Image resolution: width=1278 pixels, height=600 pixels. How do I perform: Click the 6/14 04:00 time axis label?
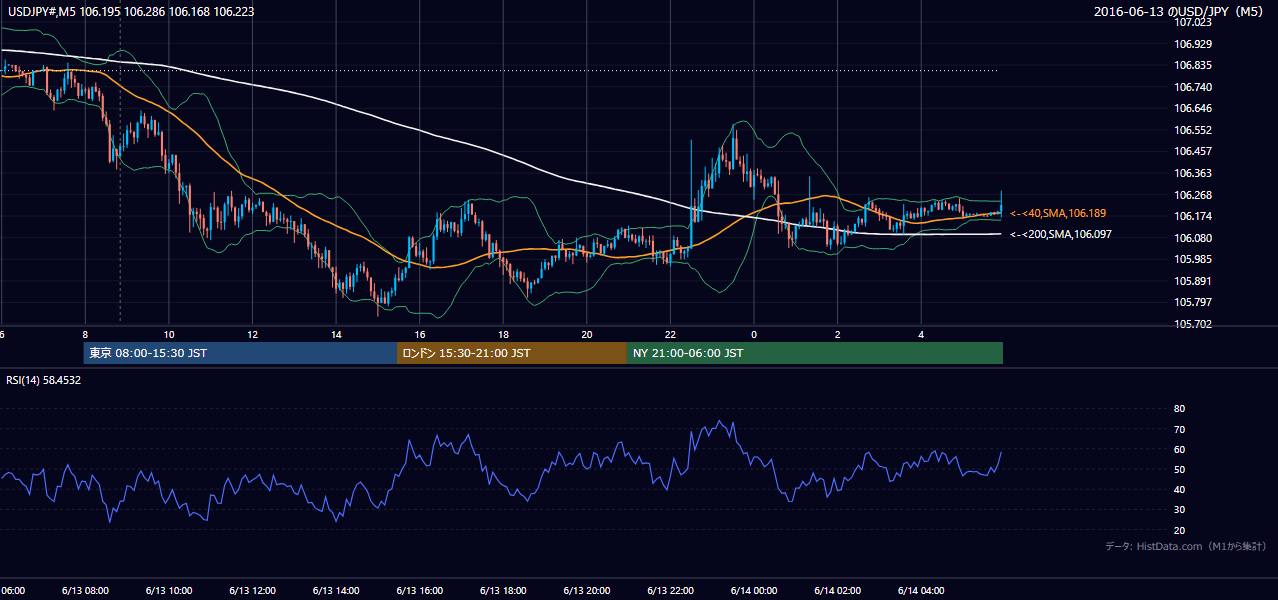point(921,590)
